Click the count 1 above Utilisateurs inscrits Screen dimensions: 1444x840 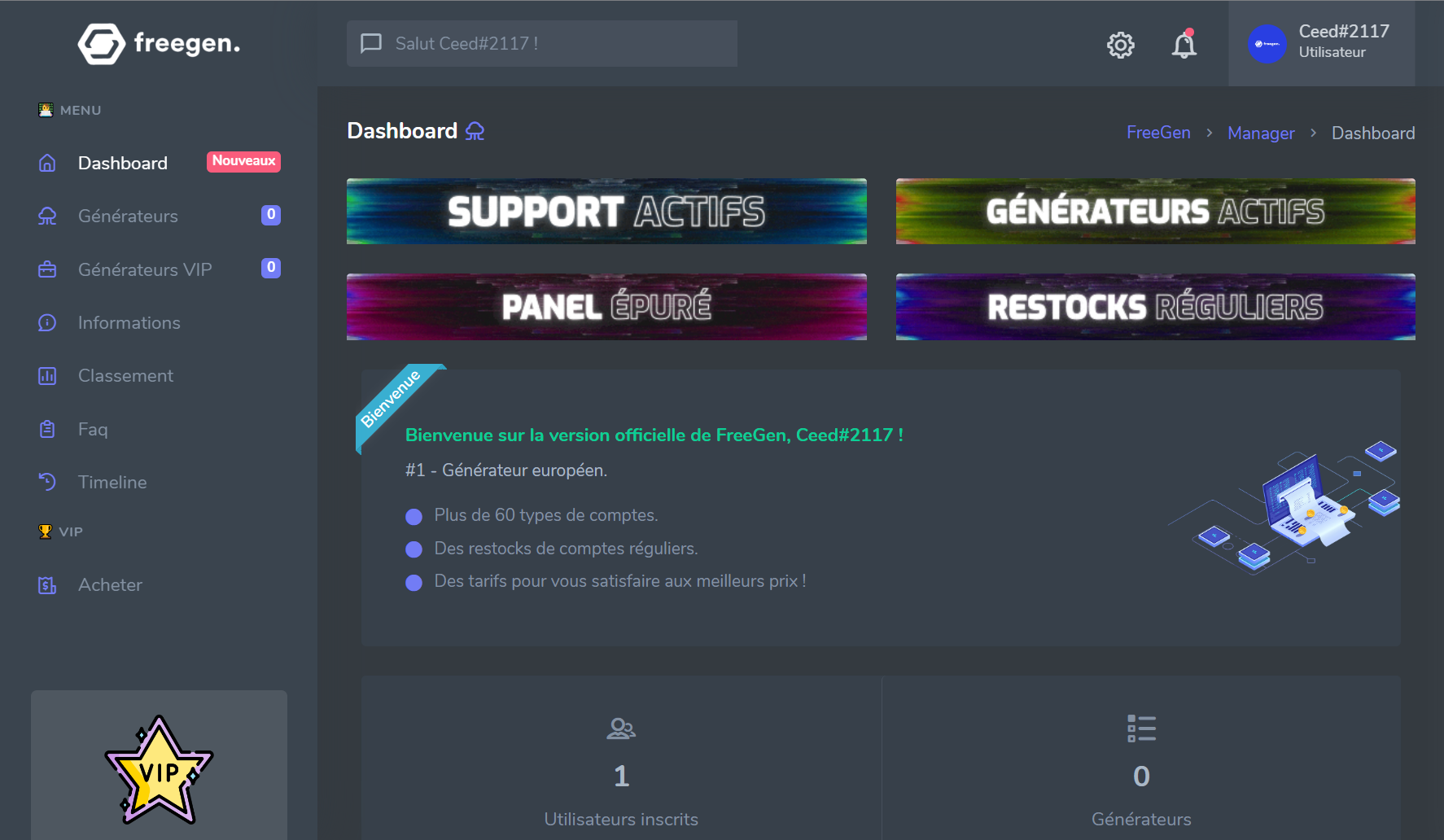point(621,777)
